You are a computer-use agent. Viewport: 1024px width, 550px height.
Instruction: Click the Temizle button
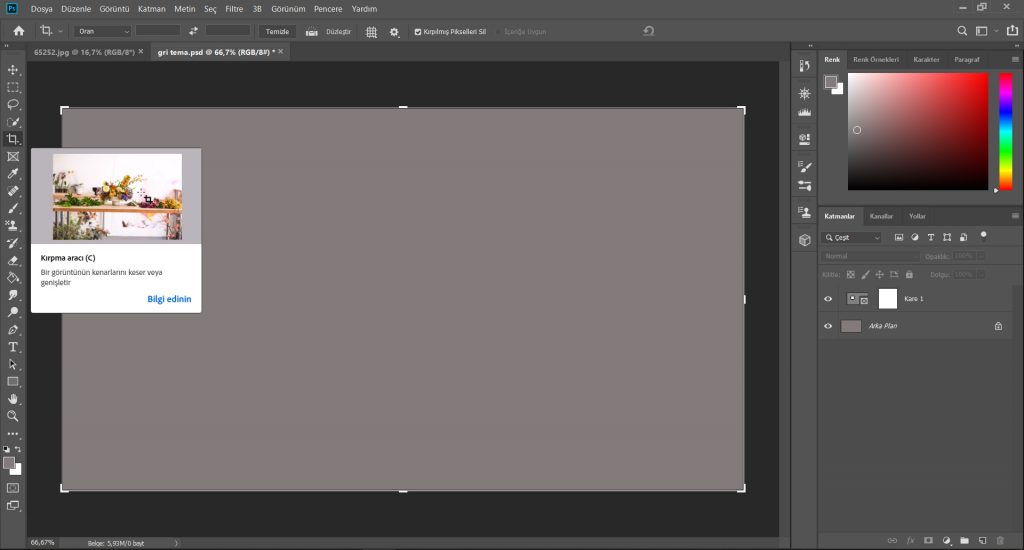(277, 31)
